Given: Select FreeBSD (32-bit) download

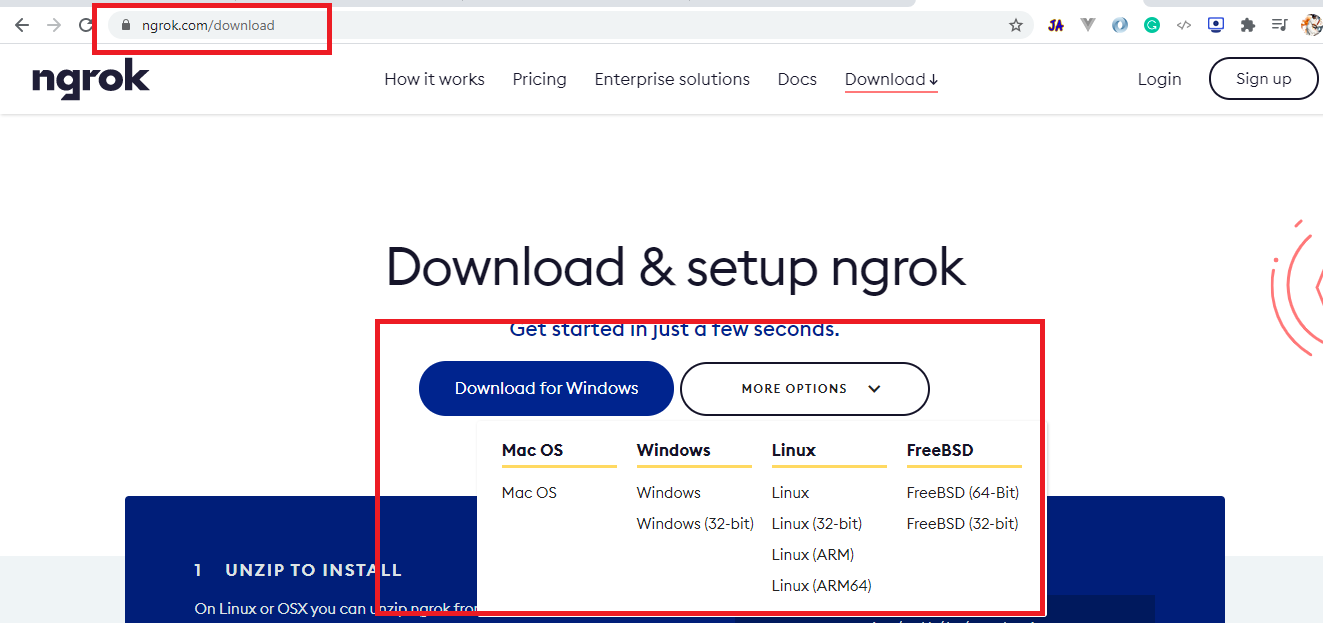Looking at the screenshot, I should coord(962,523).
